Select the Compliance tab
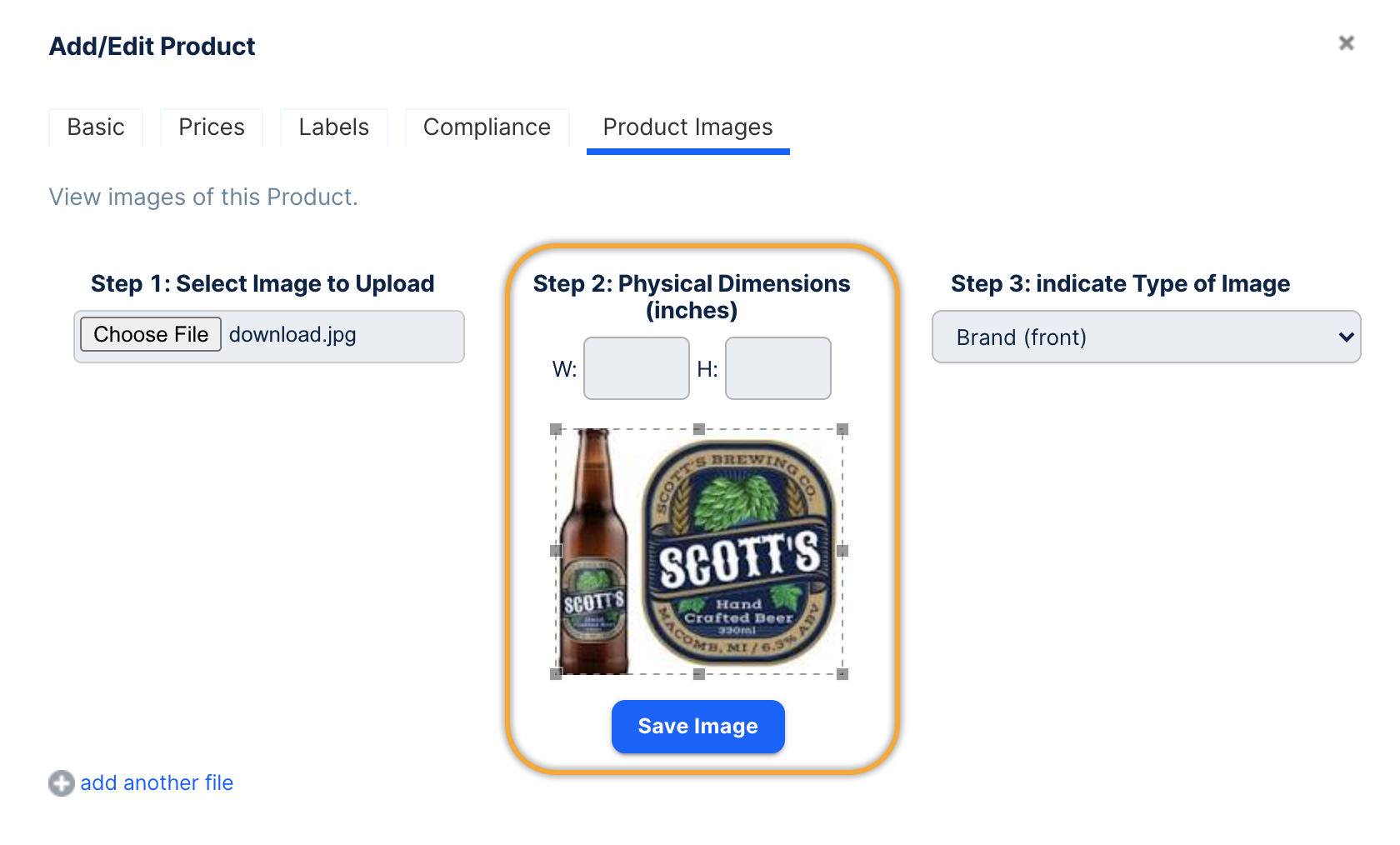The height and width of the screenshot is (845, 1400). [x=487, y=127]
